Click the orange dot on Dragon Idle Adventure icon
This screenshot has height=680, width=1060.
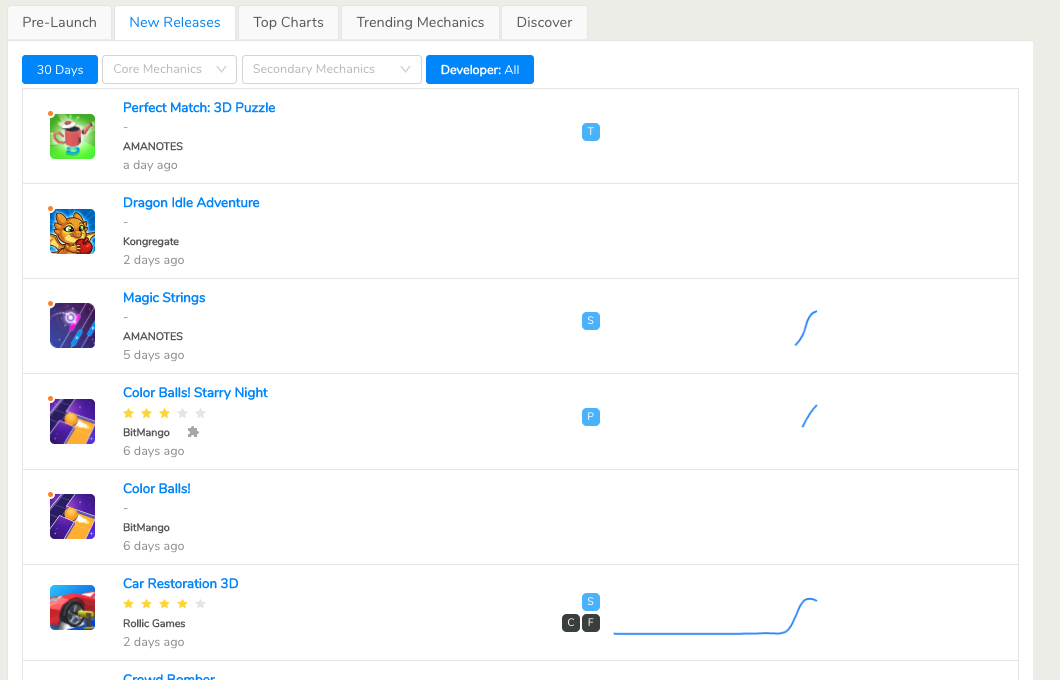click(51, 209)
